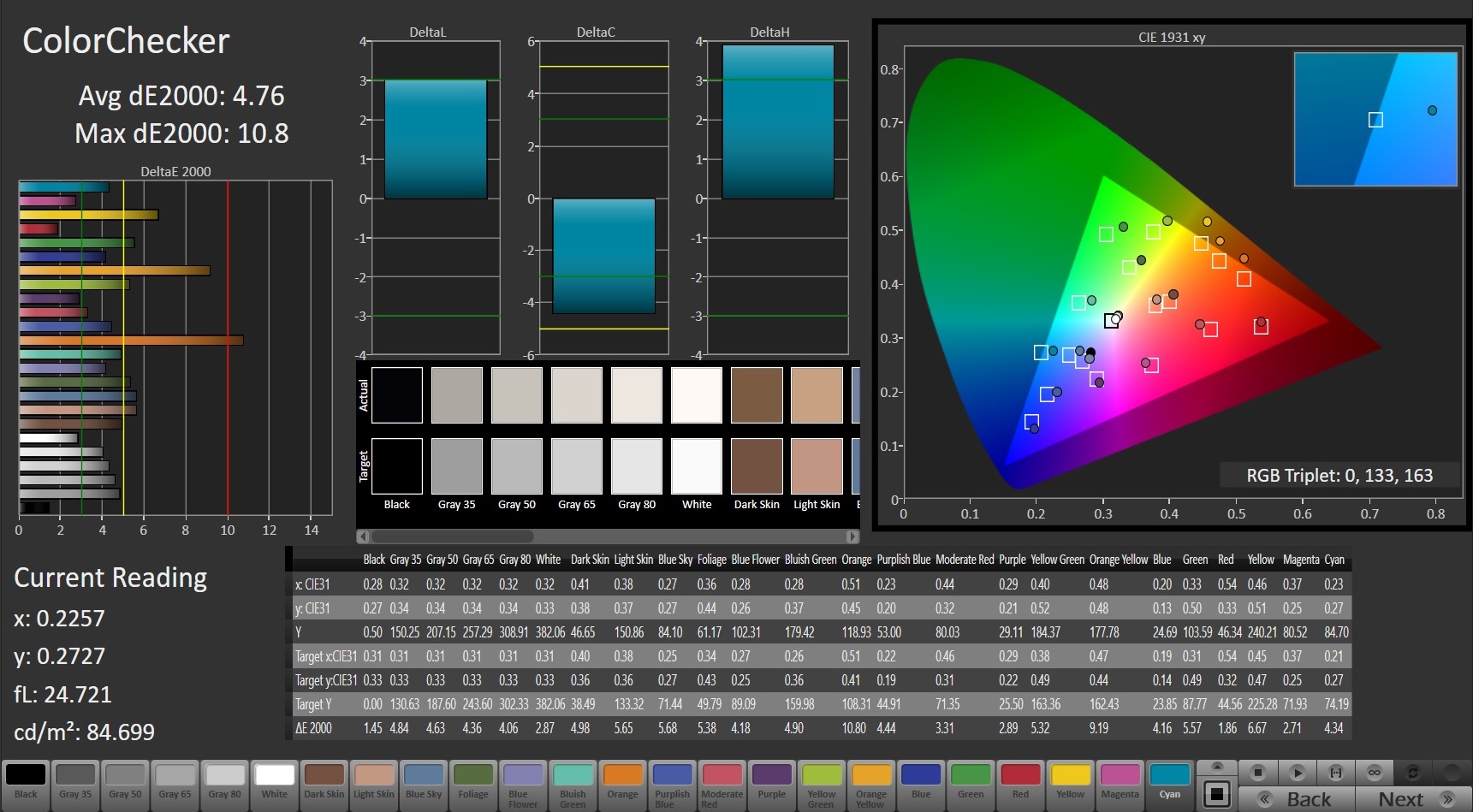Click the Light Skin target swatch
Image resolution: width=1473 pixels, height=812 pixels.
817,466
